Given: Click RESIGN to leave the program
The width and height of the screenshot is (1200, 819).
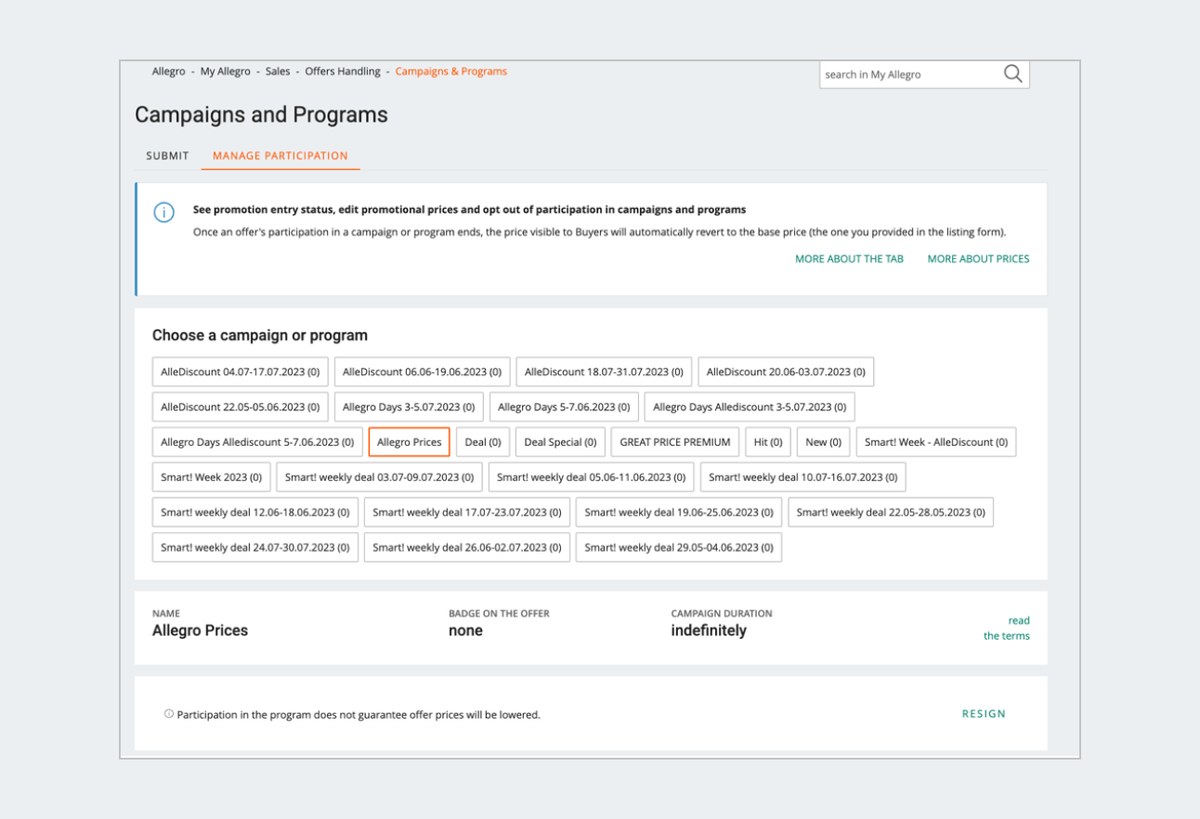Looking at the screenshot, I should coord(984,714).
